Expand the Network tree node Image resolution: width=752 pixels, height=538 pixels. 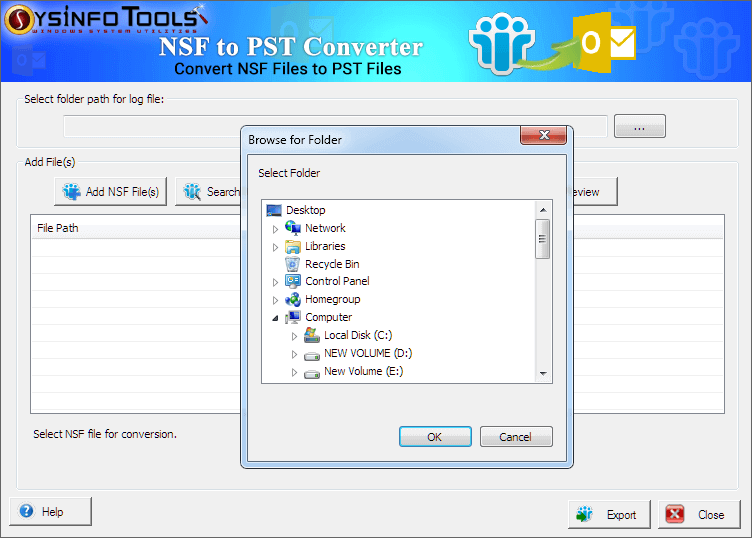pos(275,229)
